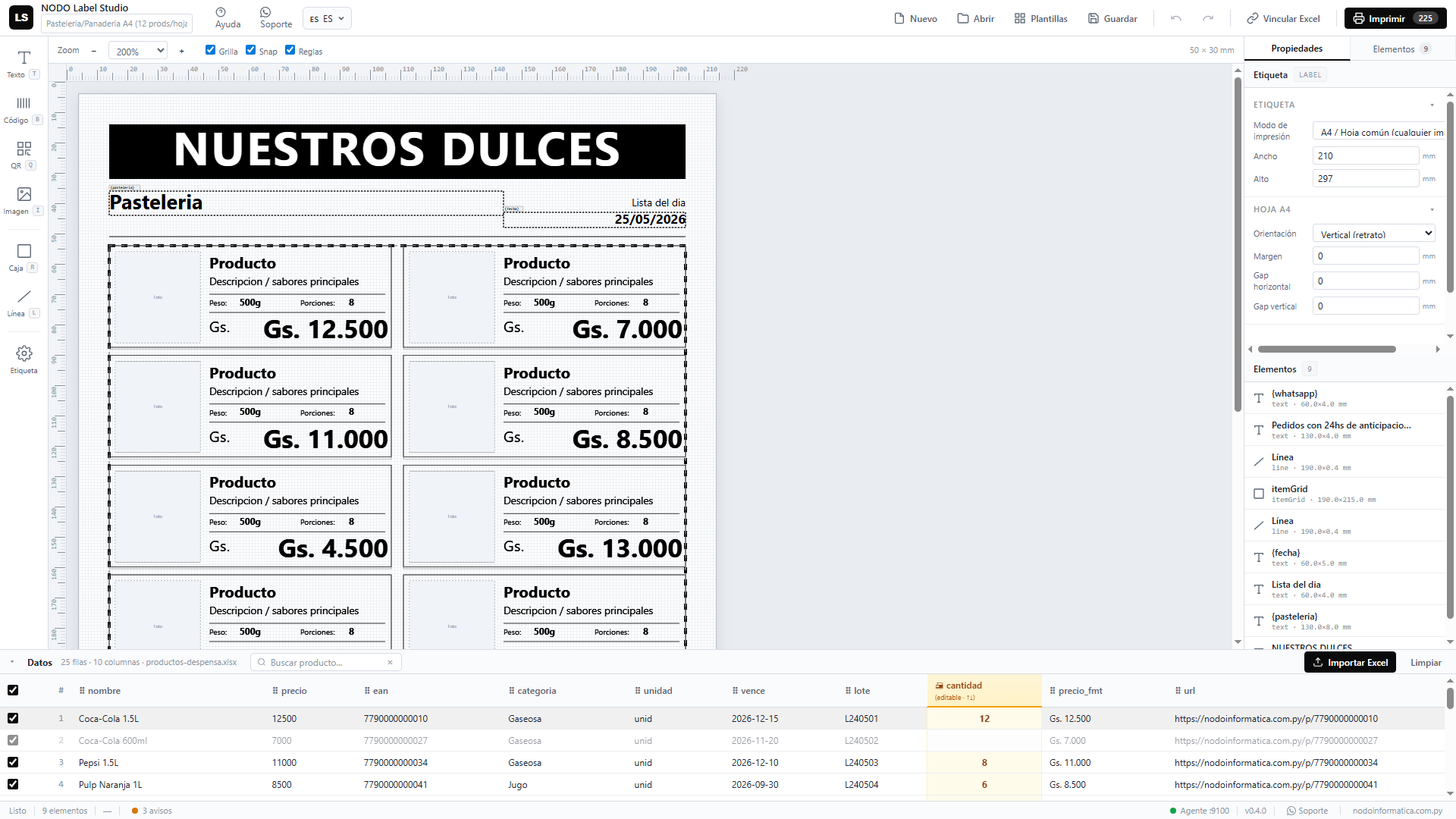The image size is (1456, 819).
Task: Click the Gap horizontal field
Action: 1366,281
